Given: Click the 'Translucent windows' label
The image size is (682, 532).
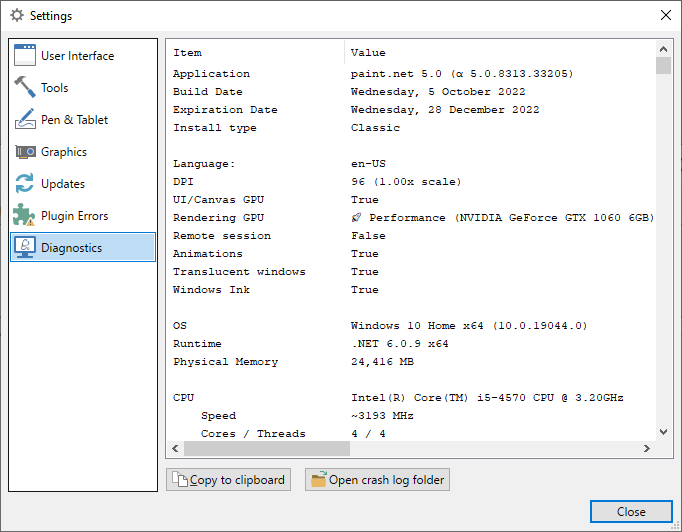Looking at the screenshot, I should tap(239, 271).
